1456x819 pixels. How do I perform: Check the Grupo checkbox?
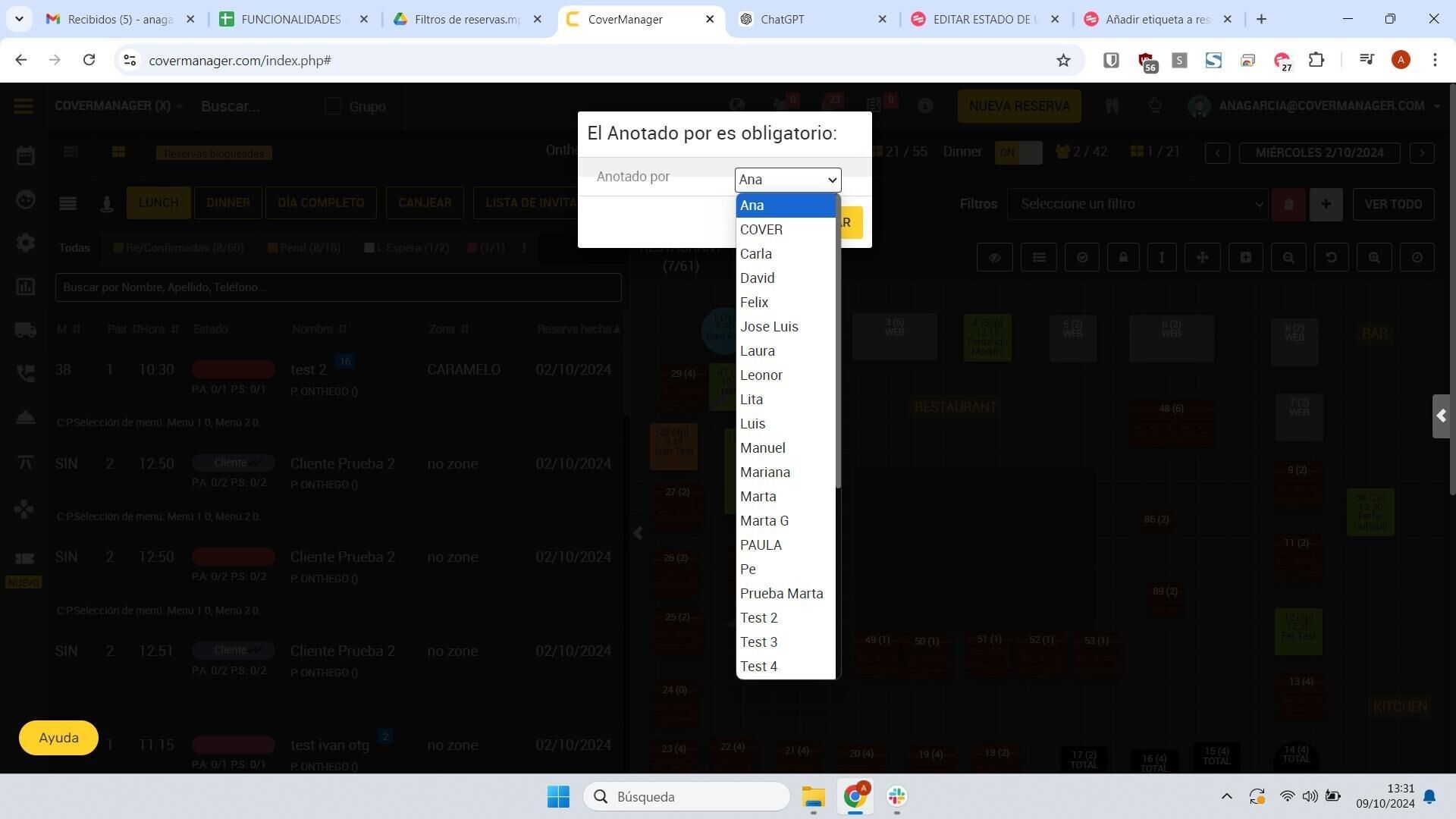pos(332,106)
